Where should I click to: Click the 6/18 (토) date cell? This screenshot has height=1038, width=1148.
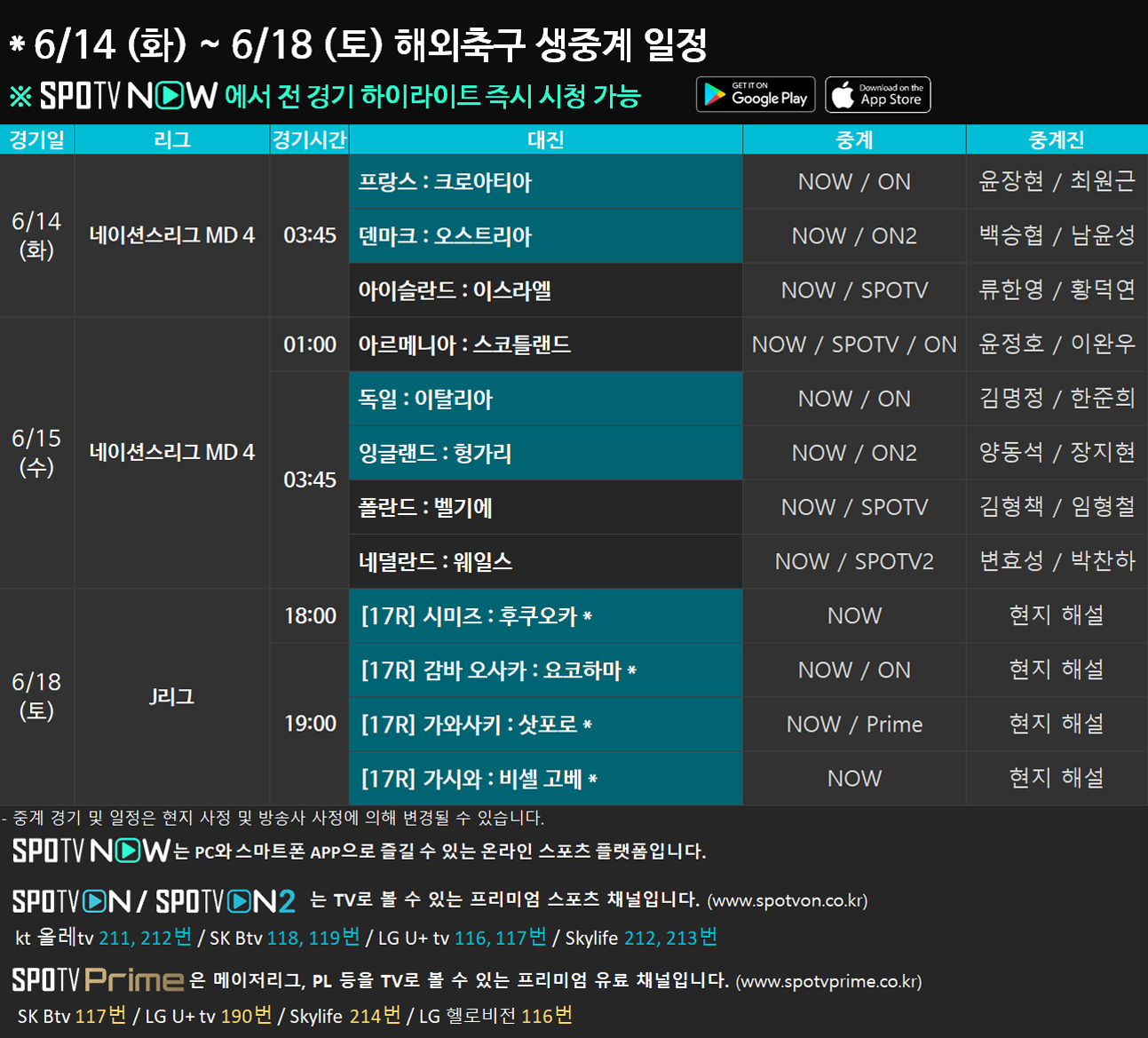[36, 696]
